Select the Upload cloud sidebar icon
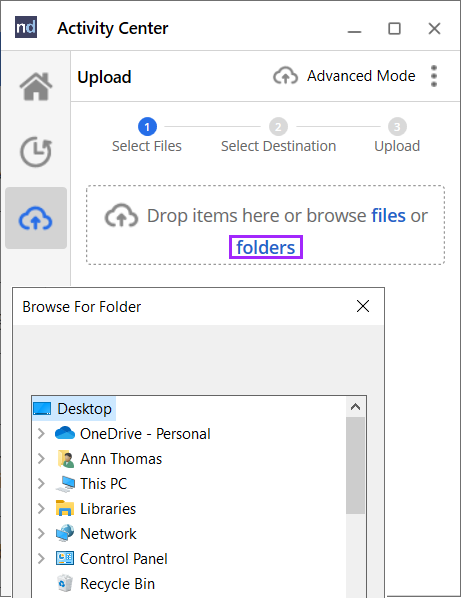Viewport: 462px width, 599px height. [x=36, y=218]
